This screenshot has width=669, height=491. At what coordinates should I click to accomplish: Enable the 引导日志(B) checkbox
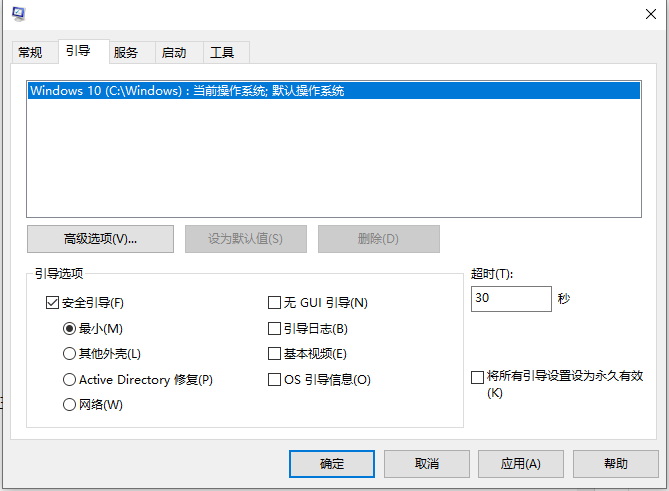(274, 328)
